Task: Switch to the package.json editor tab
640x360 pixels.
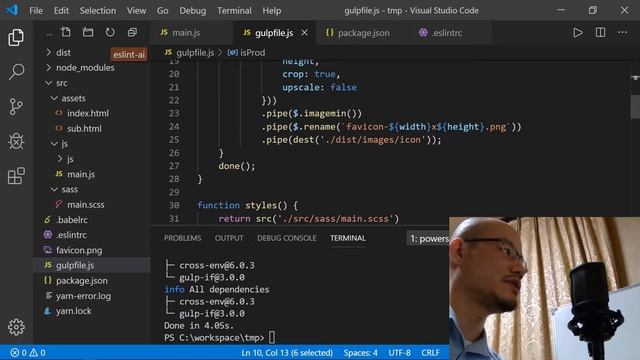Action: click(x=363, y=33)
